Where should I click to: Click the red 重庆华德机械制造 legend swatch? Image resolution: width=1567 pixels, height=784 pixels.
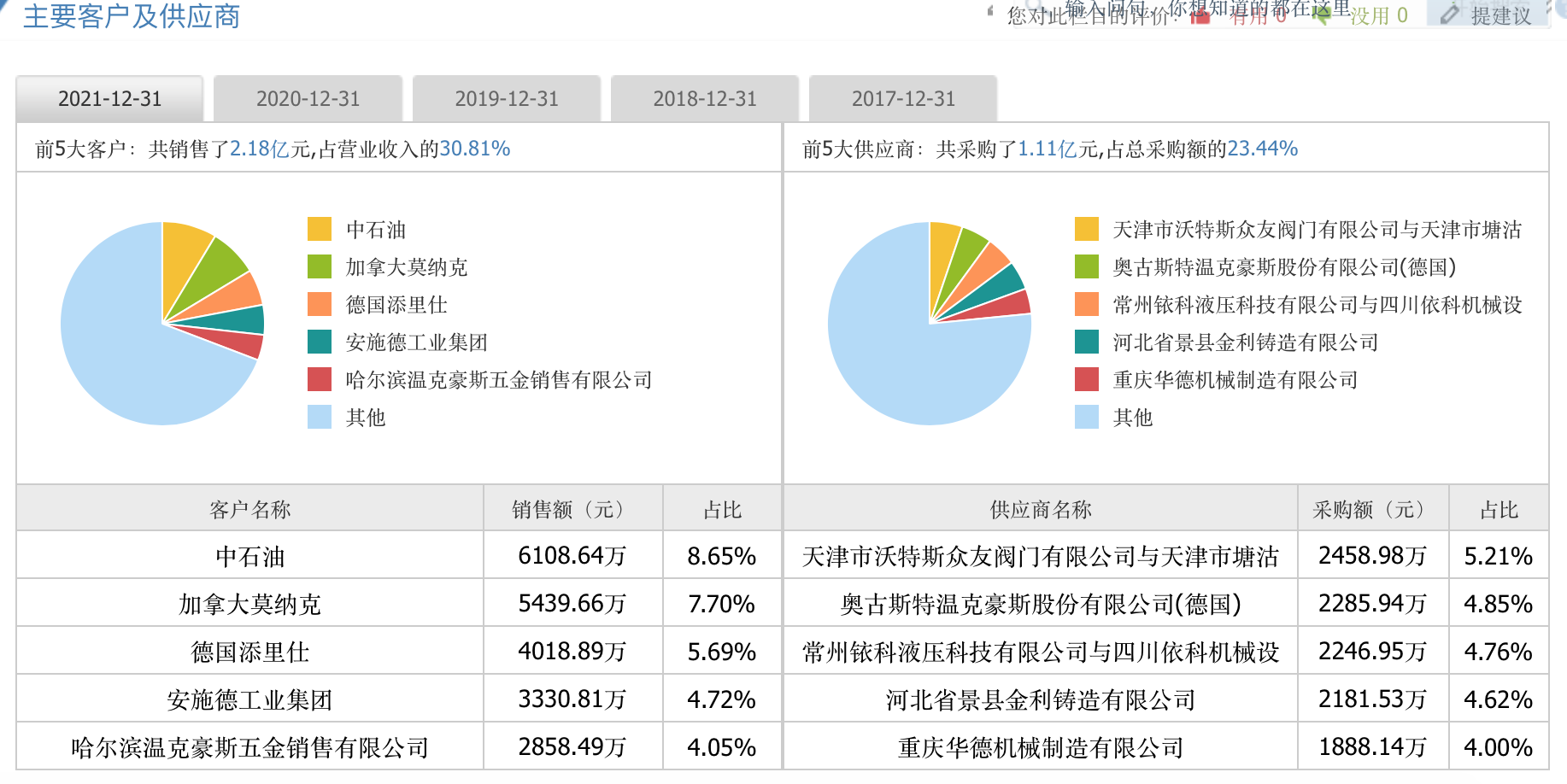(x=1087, y=379)
